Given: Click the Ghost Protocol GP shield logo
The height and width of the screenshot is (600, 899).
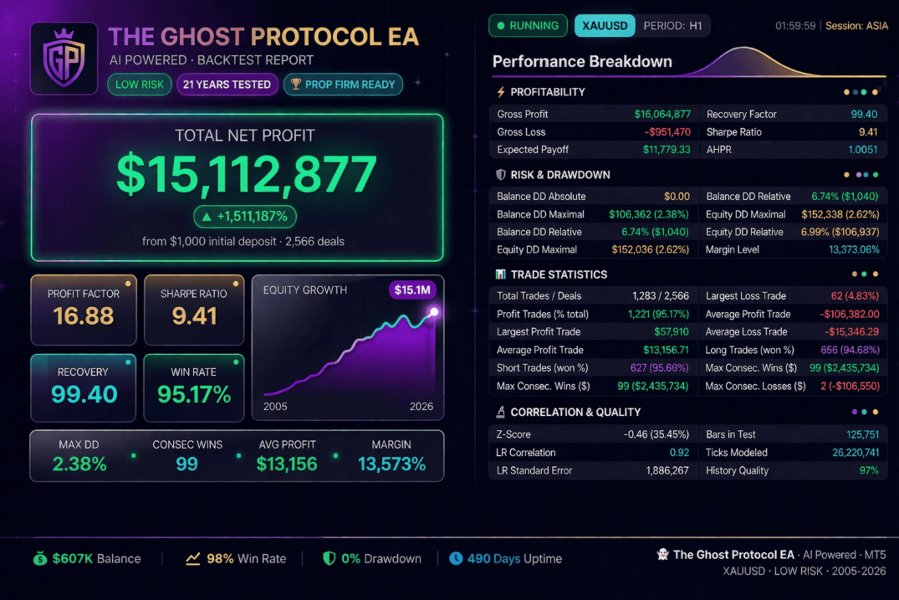Looking at the screenshot, I should click(x=63, y=48).
